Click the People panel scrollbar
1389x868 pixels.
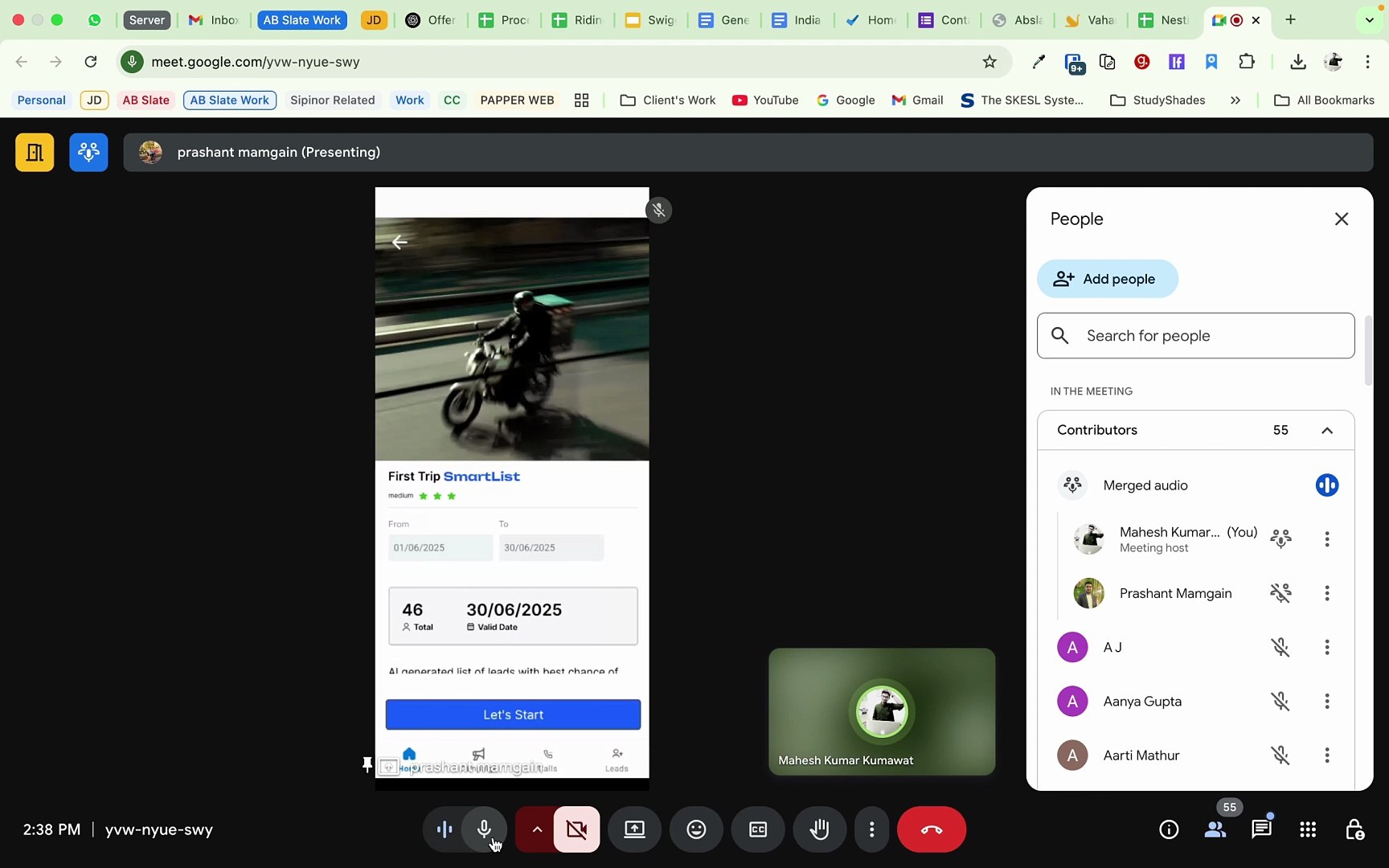(1368, 350)
